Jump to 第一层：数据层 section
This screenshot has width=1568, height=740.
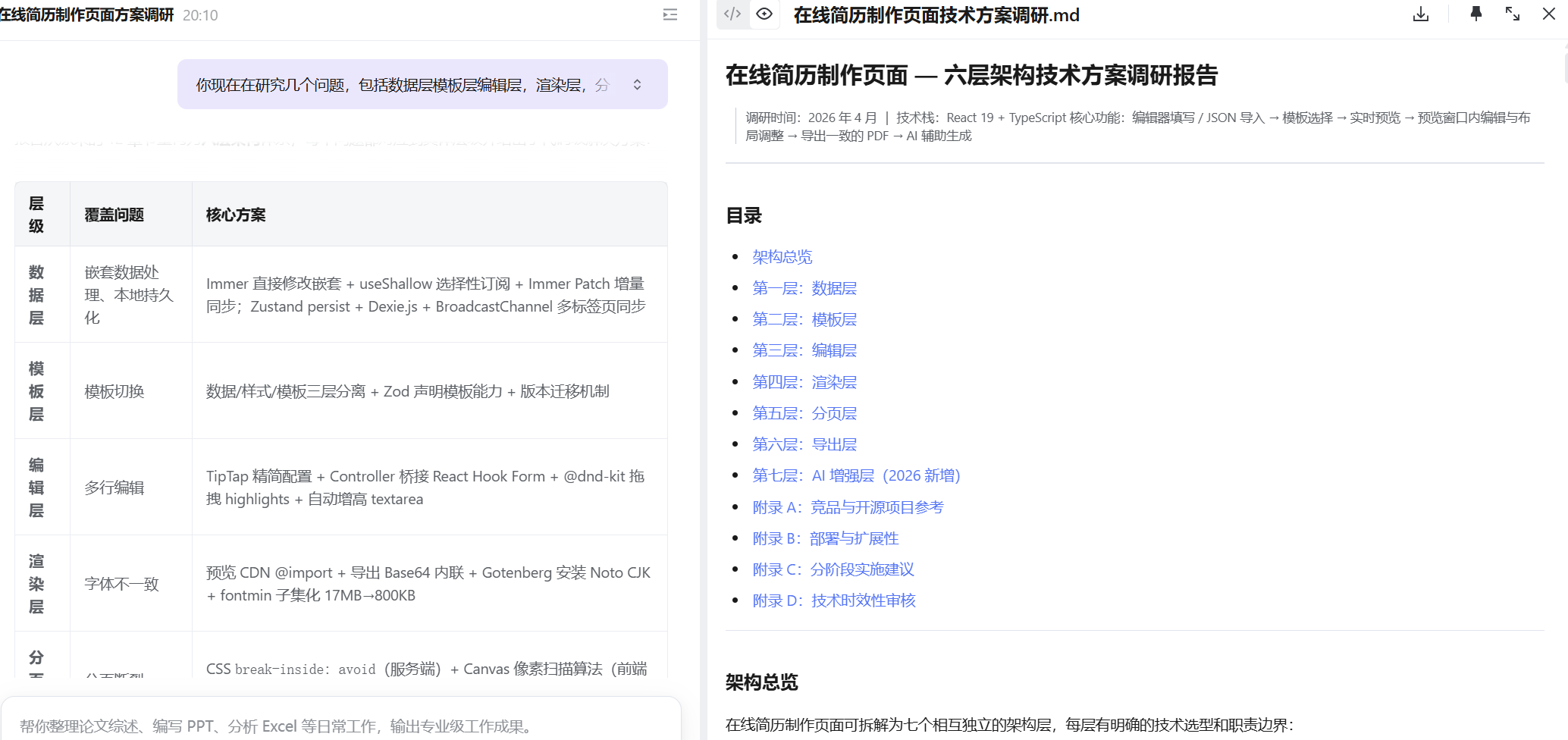tap(804, 288)
